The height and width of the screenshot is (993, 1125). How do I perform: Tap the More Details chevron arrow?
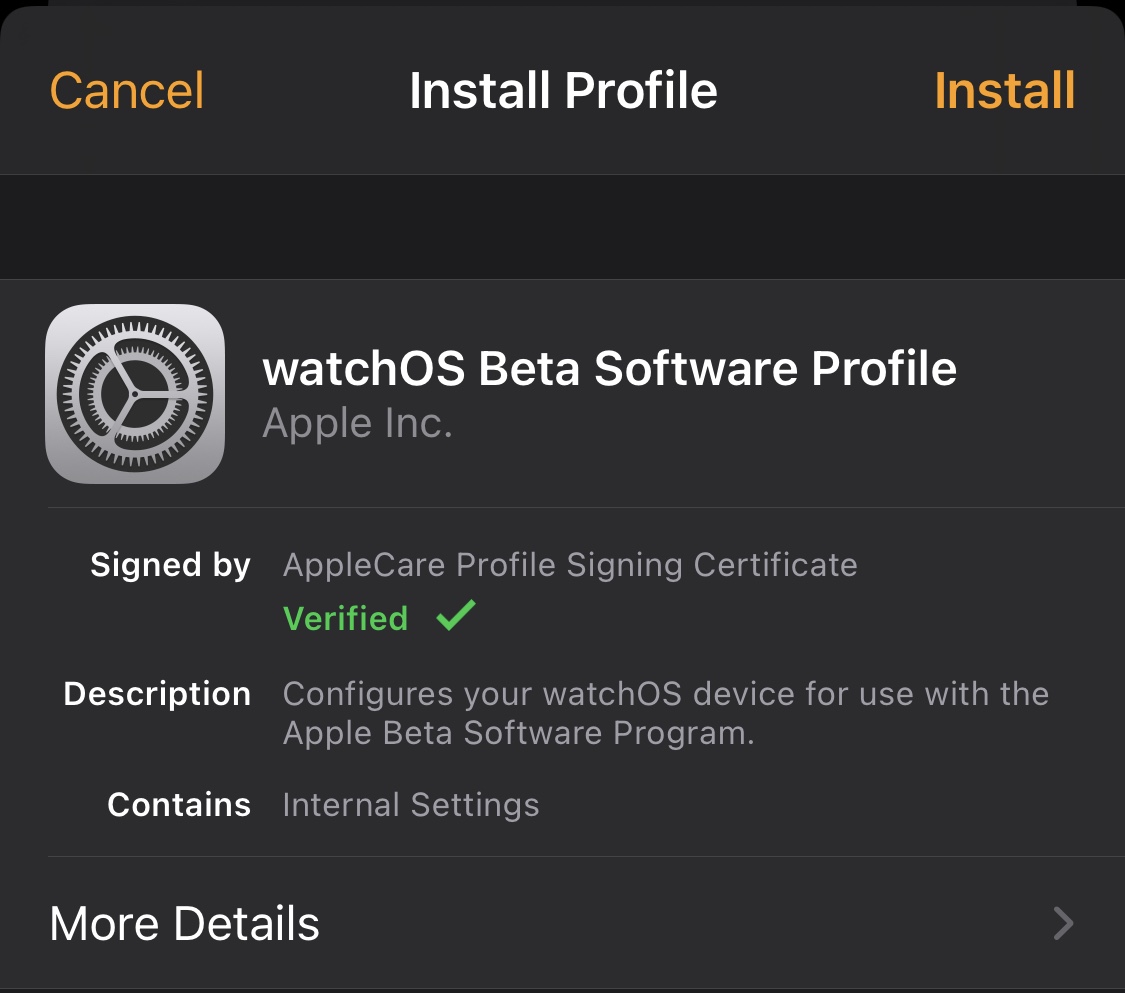point(1063,923)
